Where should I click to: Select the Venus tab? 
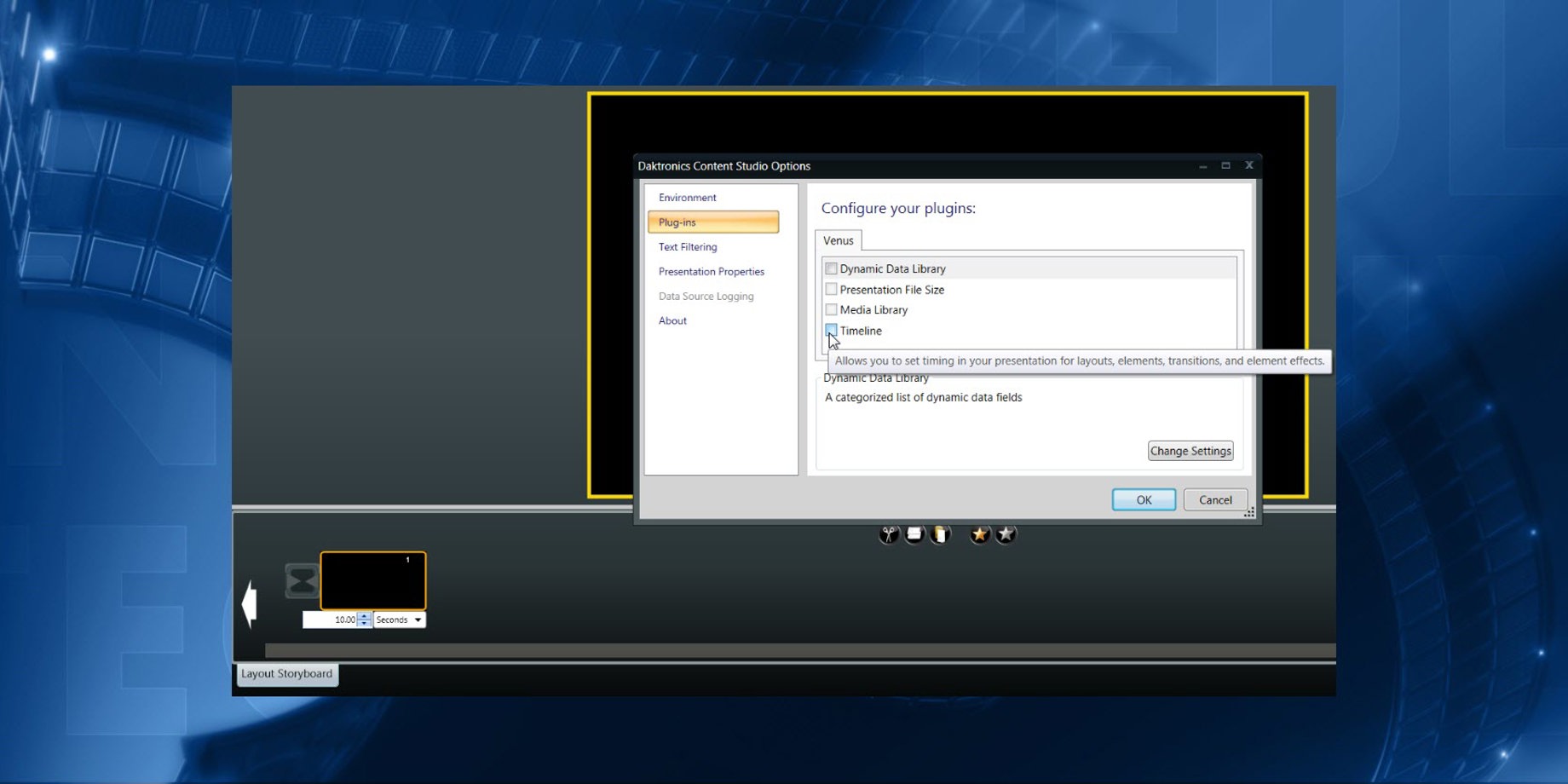pyautogui.click(x=838, y=240)
